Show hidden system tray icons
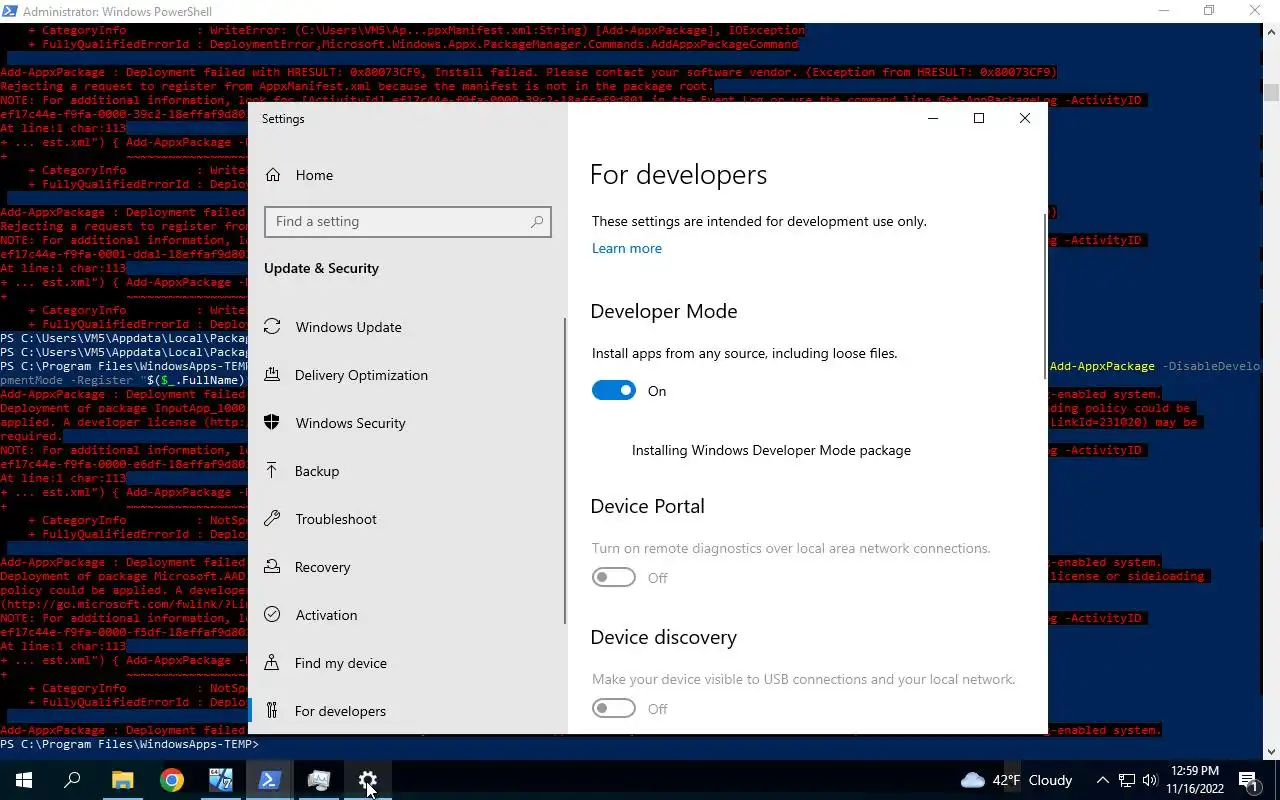The height and width of the screenshot is (800, 1280). (1103, 780)
